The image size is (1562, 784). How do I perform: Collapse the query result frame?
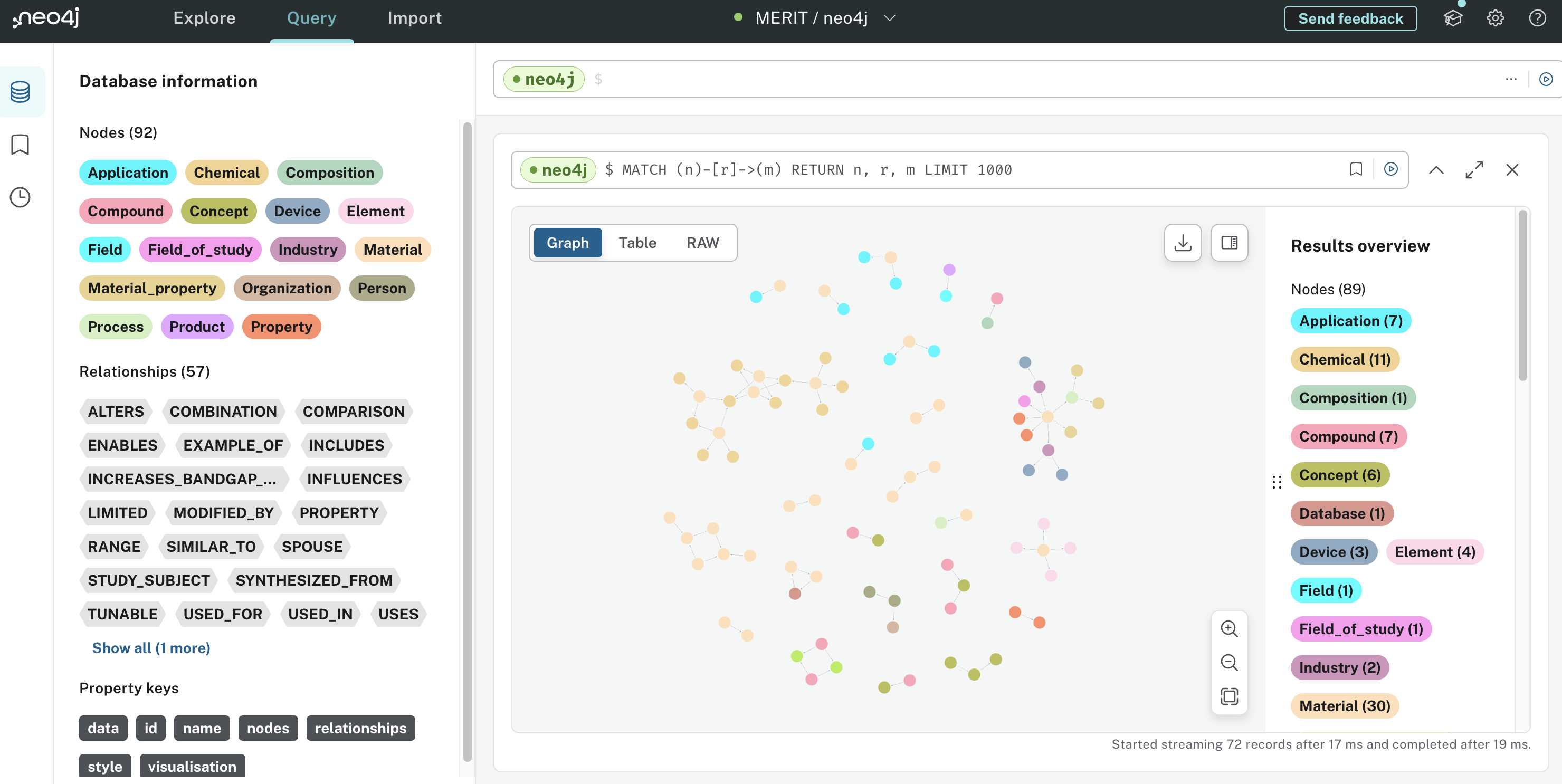(1436, 170)
